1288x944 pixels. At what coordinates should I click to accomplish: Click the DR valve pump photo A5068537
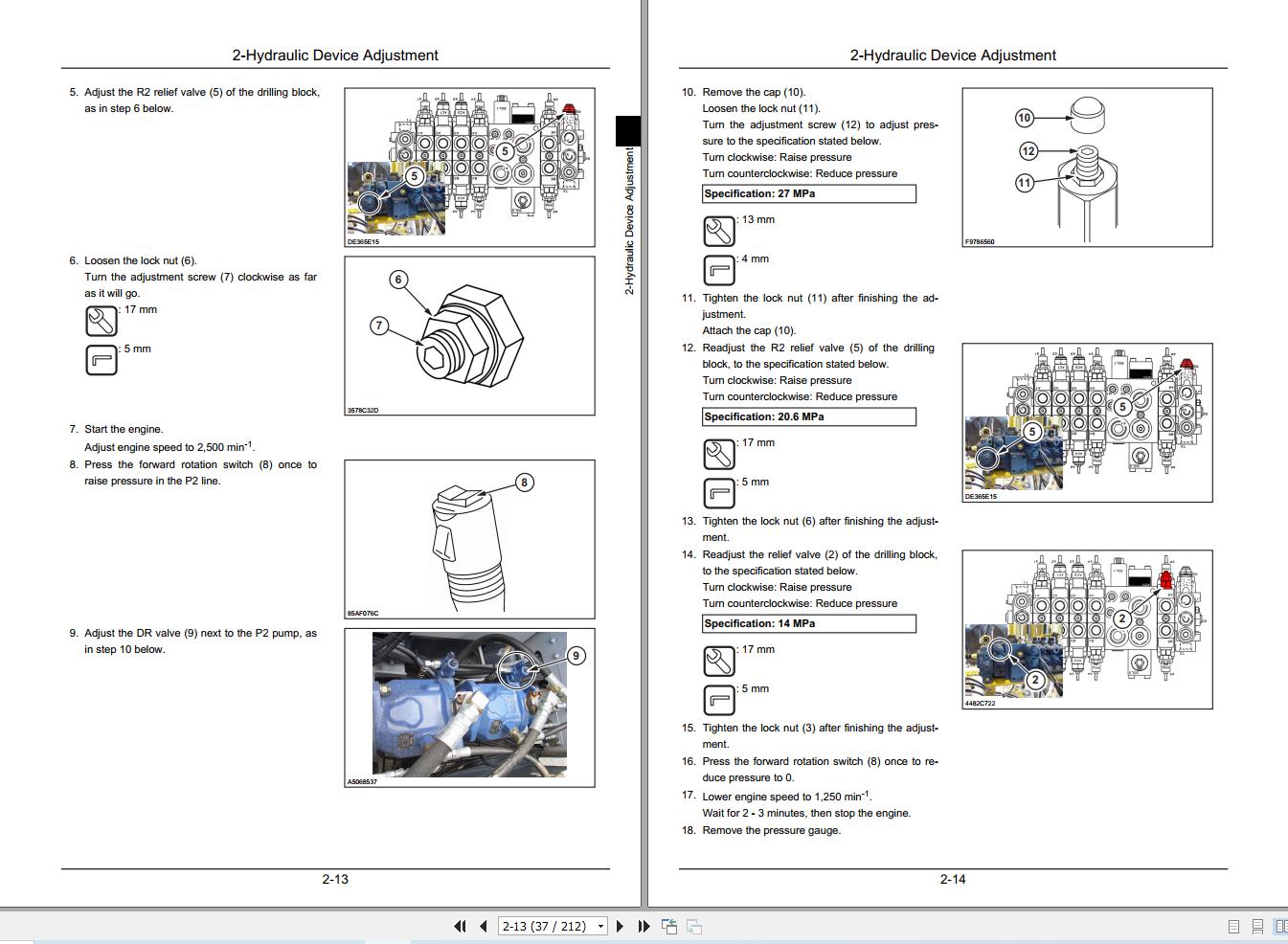pyautogui.click(x=469, y=705)
